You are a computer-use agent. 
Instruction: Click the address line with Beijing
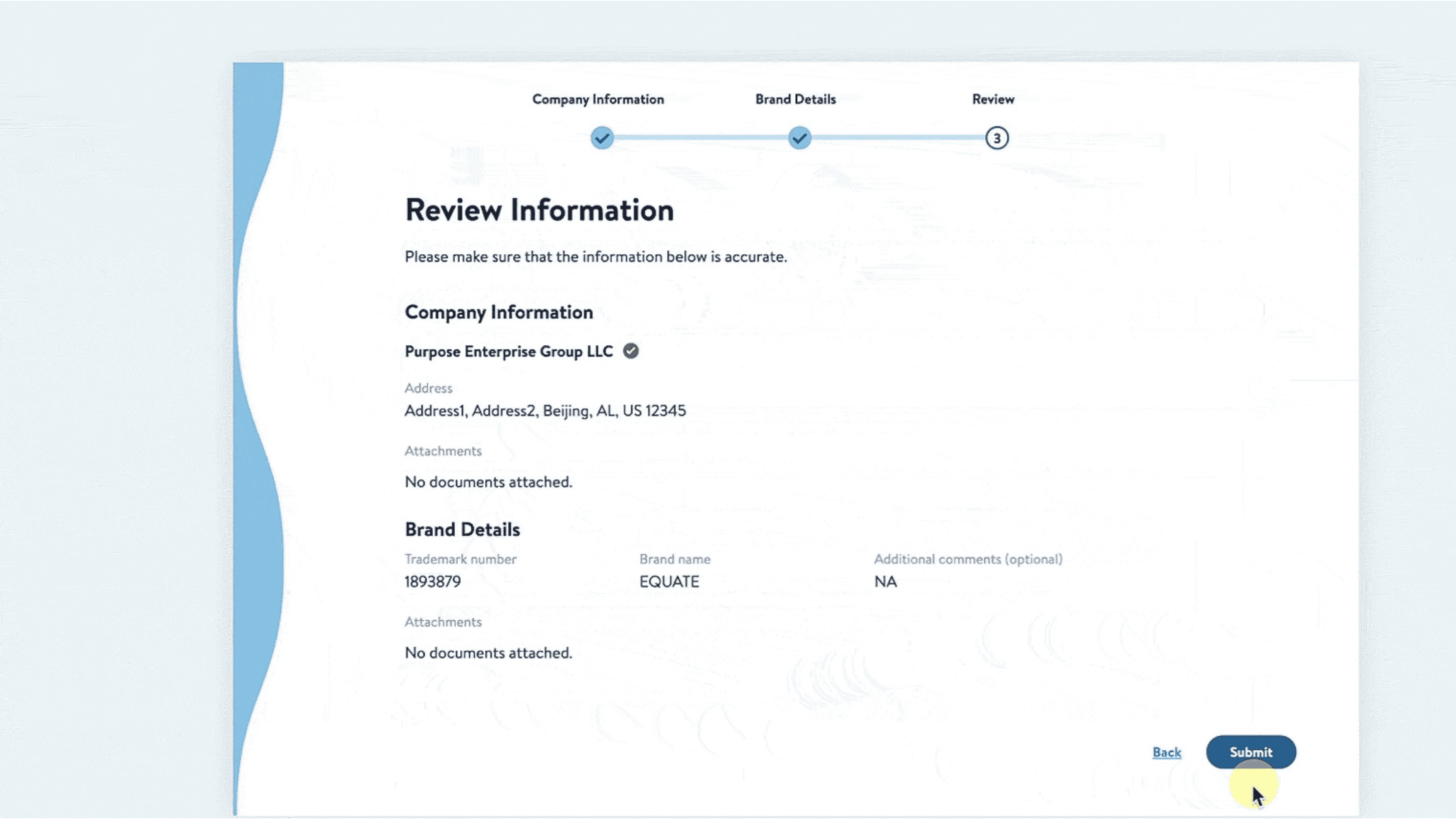pyautogui.click(x=545, y=411)
